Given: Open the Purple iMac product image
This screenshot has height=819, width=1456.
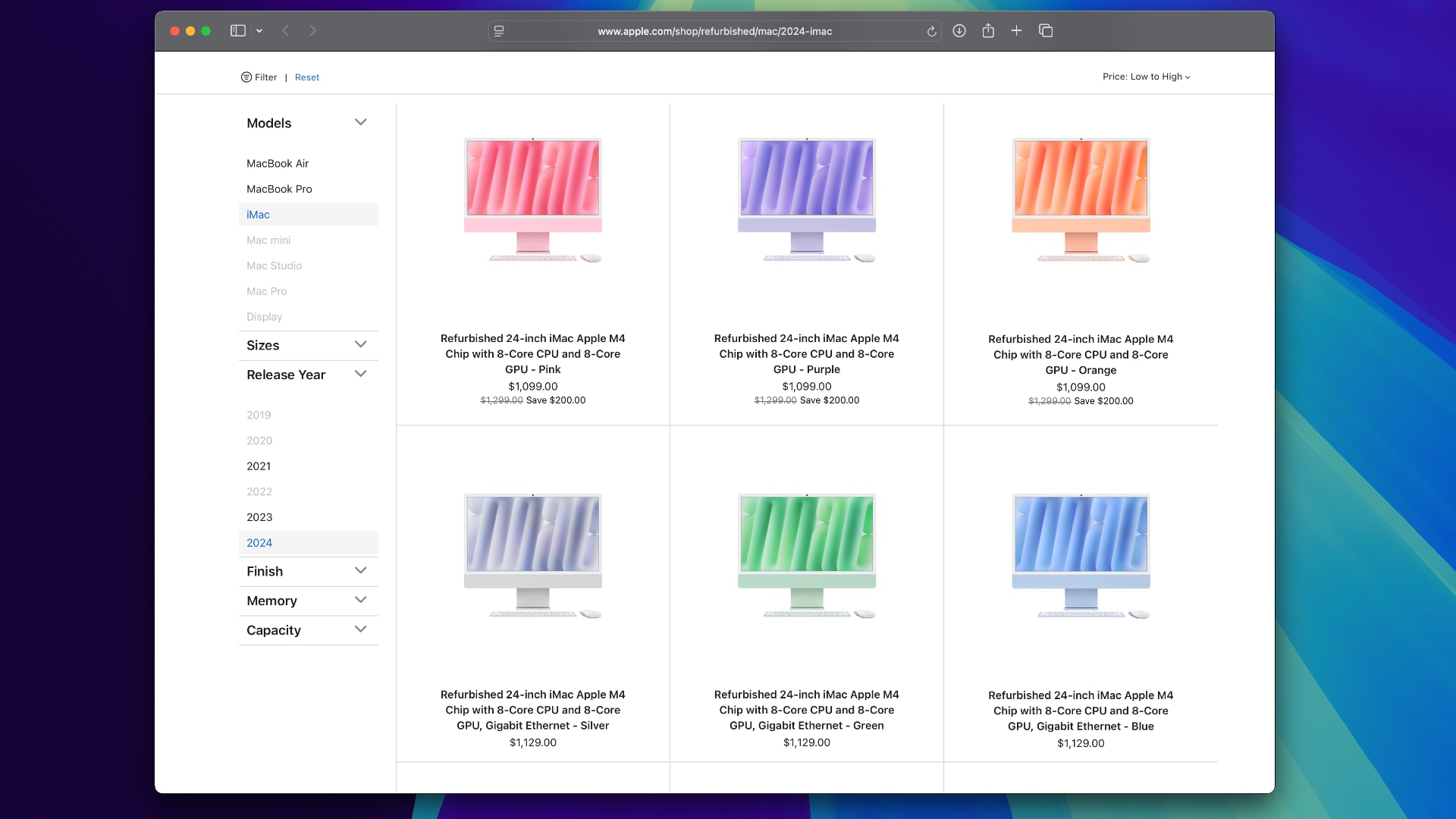Looking at the screenshot, I should (807, 199).
